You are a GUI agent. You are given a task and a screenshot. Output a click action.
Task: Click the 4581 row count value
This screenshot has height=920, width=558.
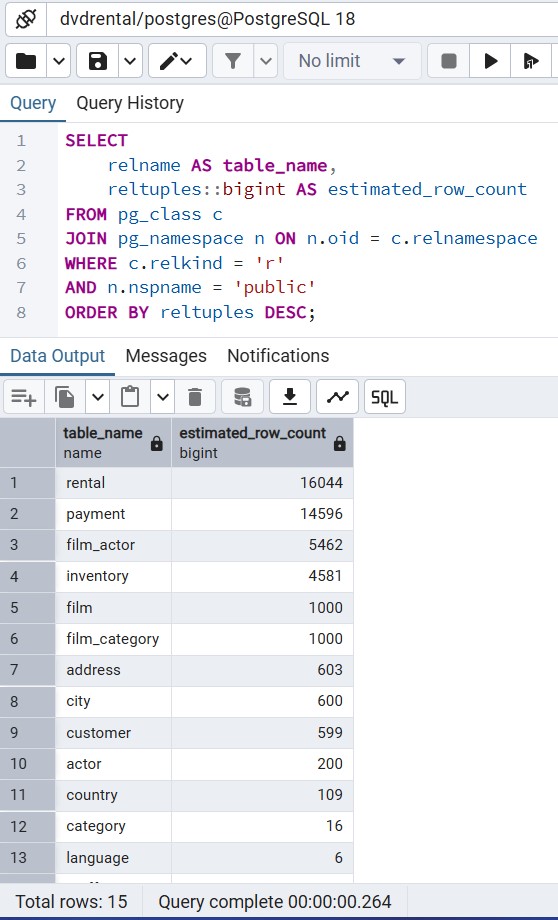(262, 576)
